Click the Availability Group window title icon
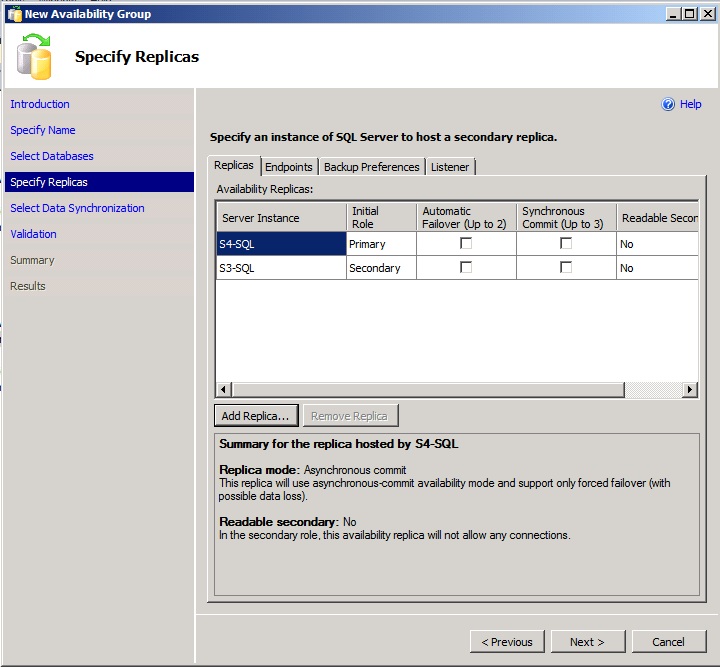The width and height of the screenshot is (720, 667). coord(14,14)
